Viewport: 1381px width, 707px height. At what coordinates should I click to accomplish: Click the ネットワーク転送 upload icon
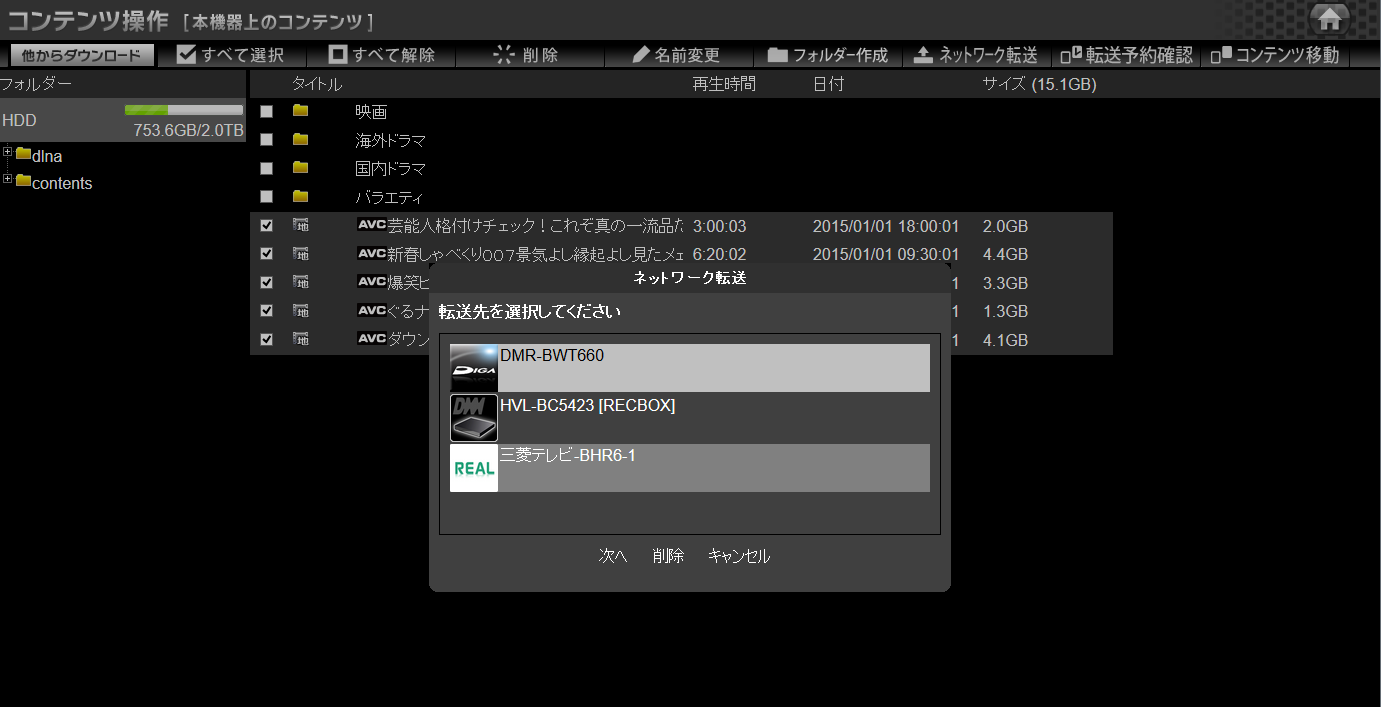coord(921,54)
